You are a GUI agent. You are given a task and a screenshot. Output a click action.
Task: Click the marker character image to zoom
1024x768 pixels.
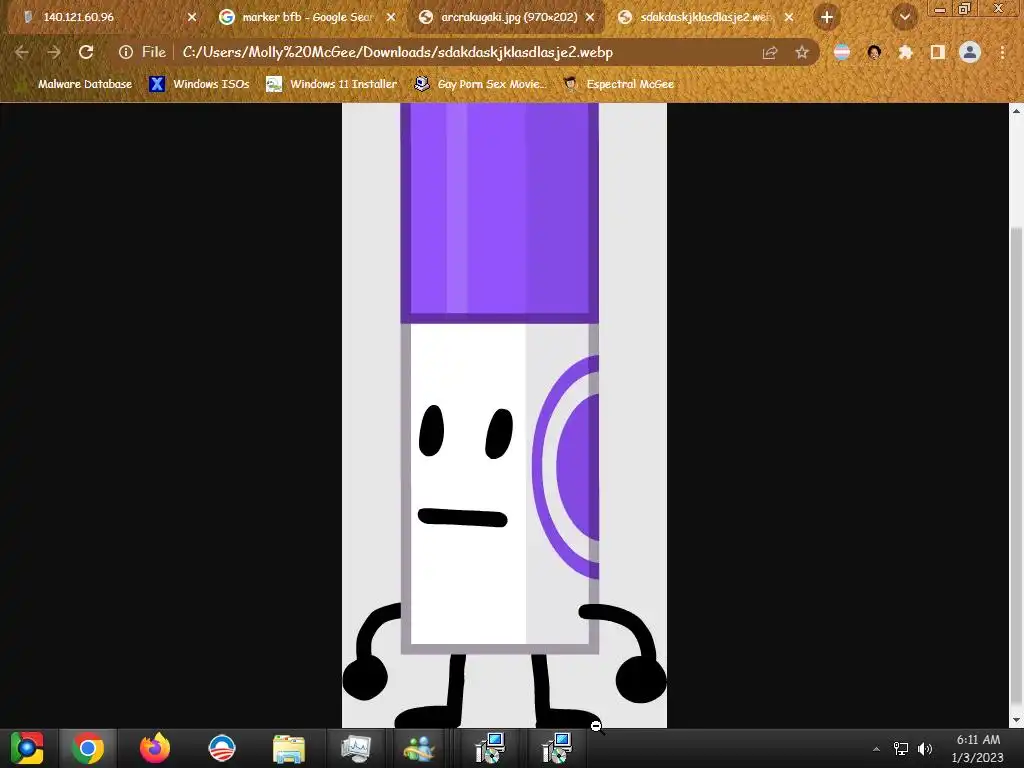(x=504, y=415)
